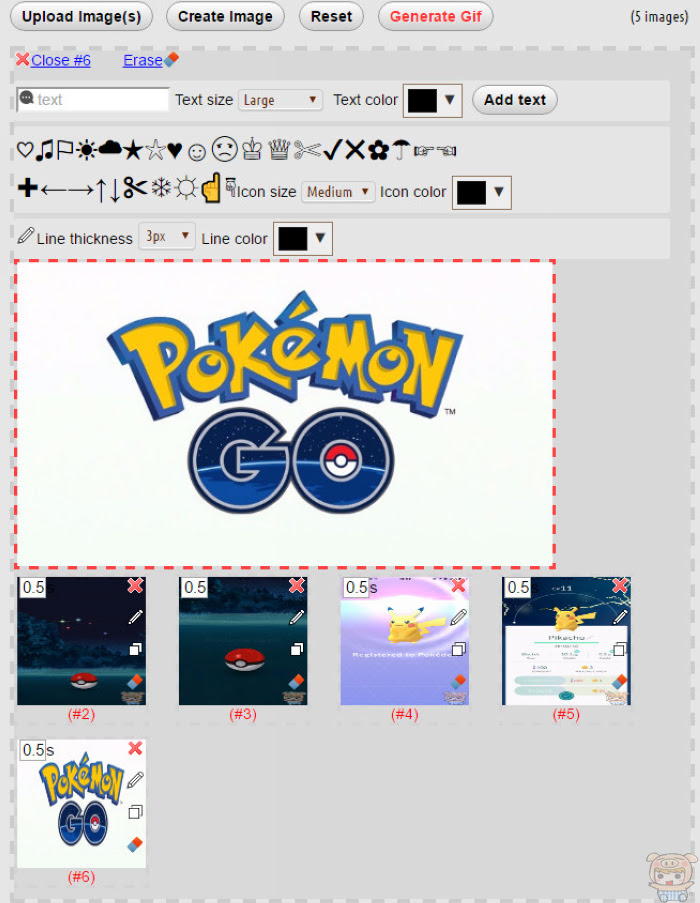Click Generate Gif
The image size is (700, 903).
pyautogui.click(x=435, y=16)
